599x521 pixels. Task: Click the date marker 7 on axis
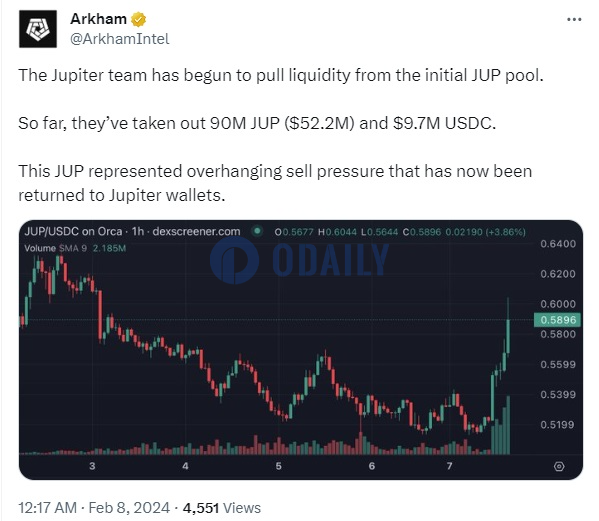tap(449, 466)
